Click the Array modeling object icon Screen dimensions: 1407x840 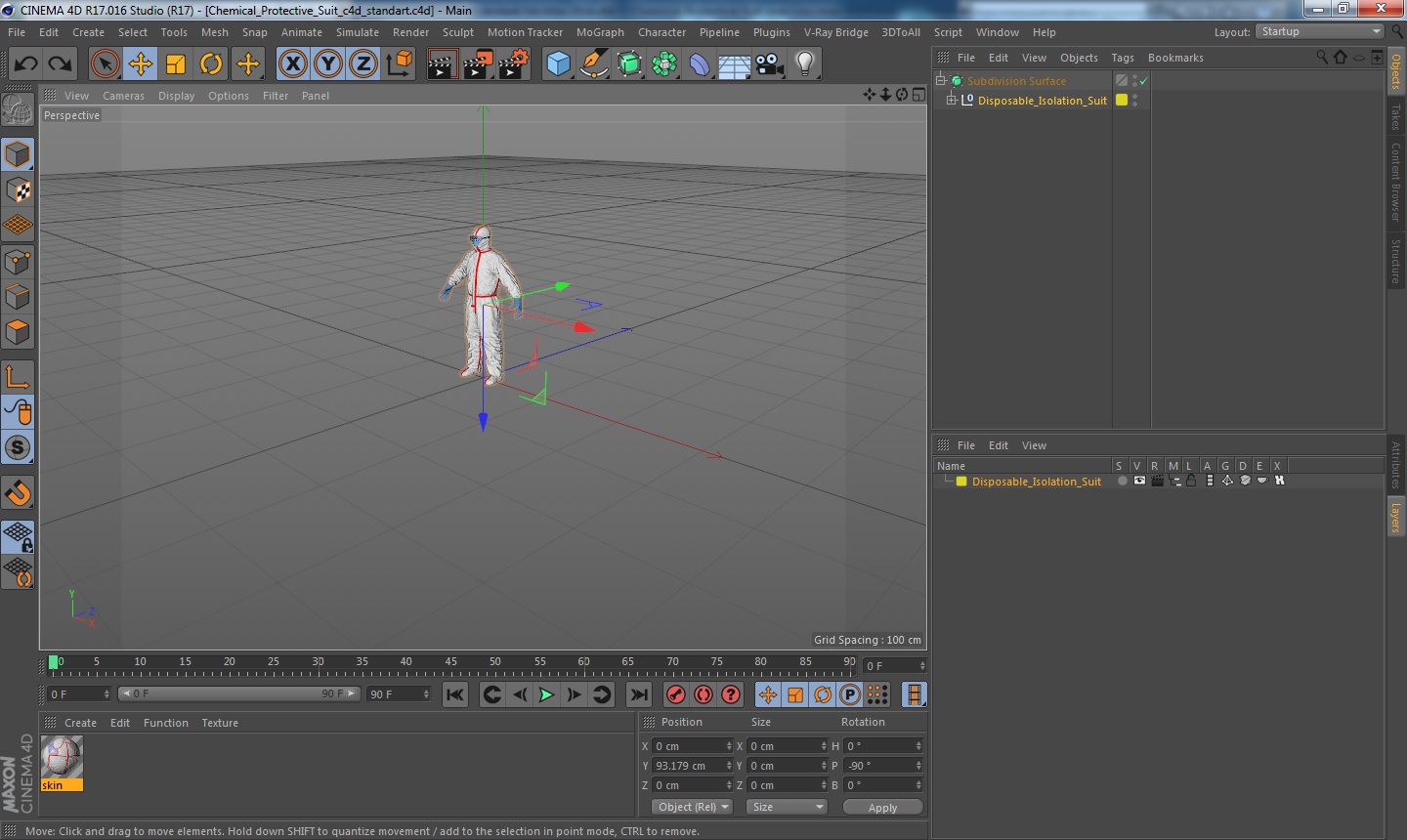coord(664,64)
